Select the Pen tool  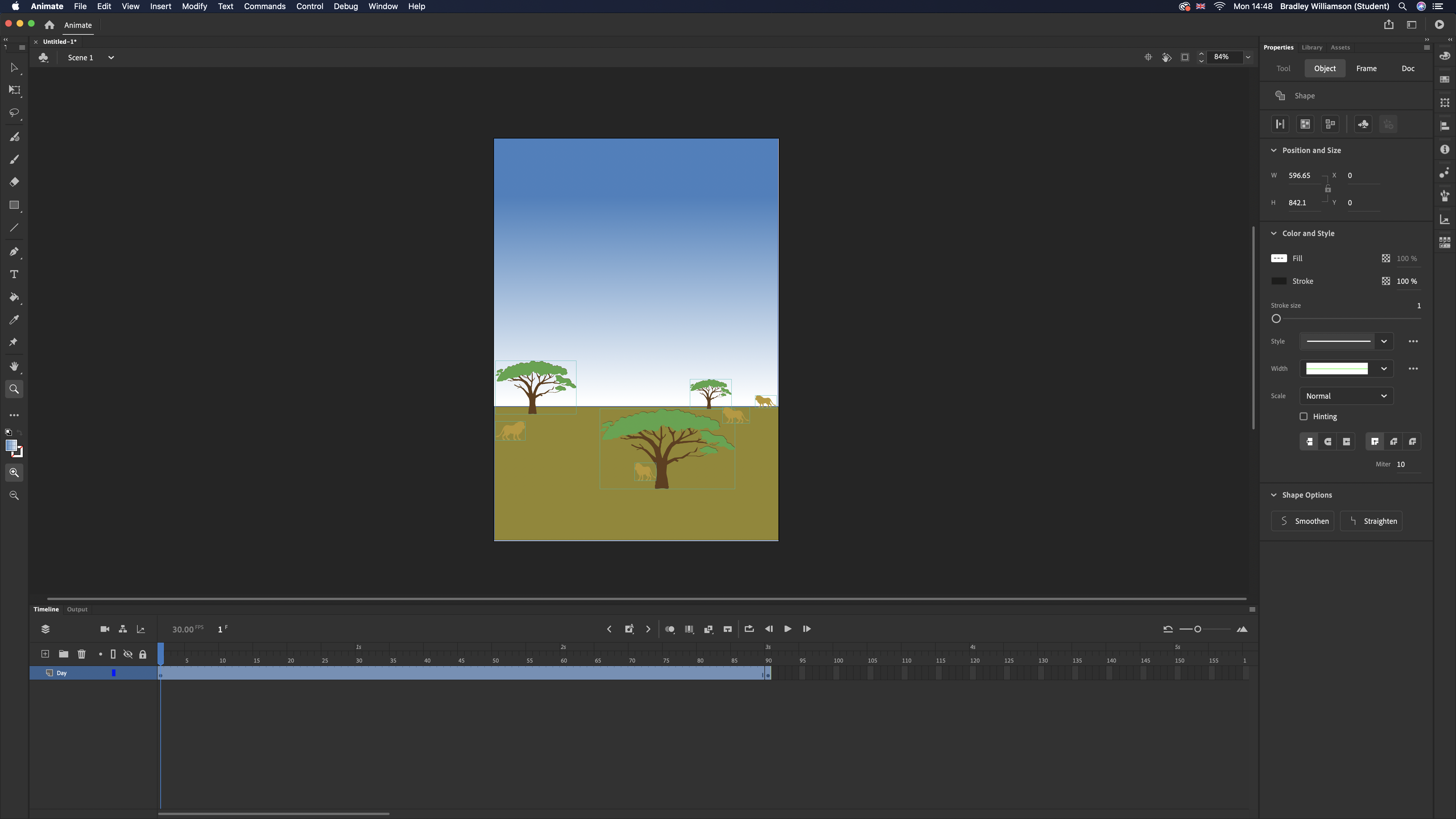tap(14, 251)
